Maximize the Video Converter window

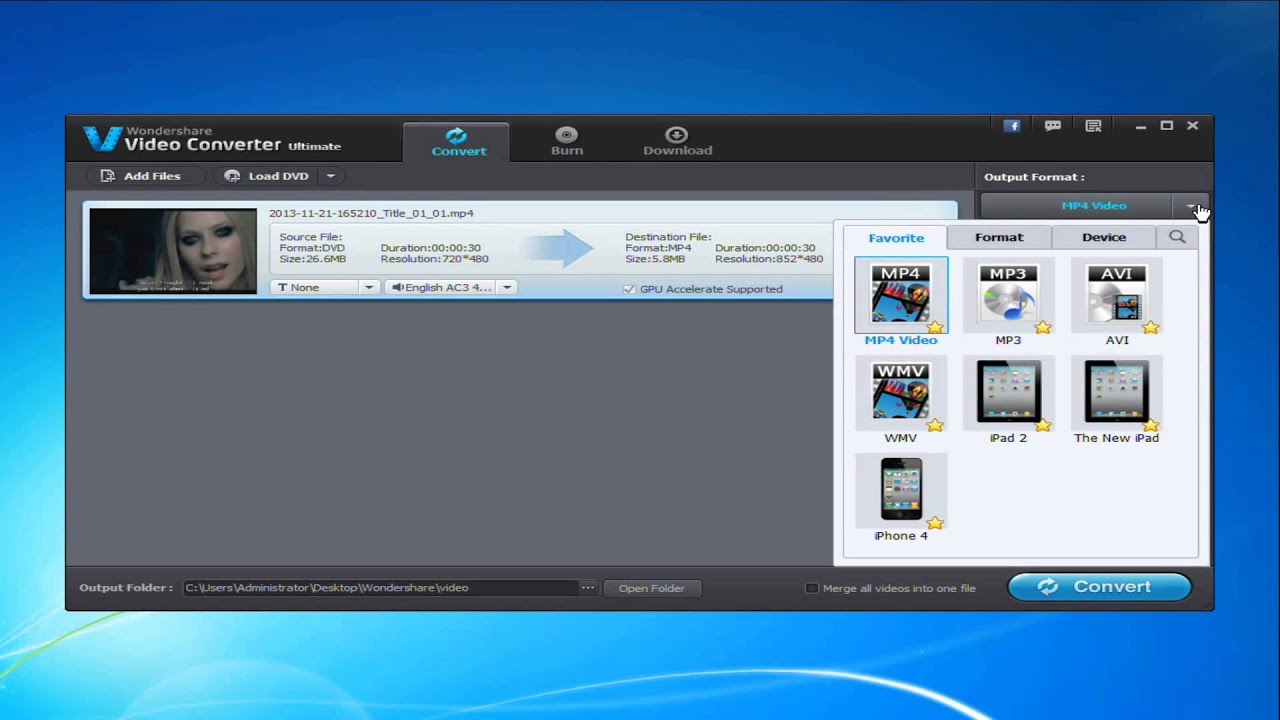tap(1166, 126)
